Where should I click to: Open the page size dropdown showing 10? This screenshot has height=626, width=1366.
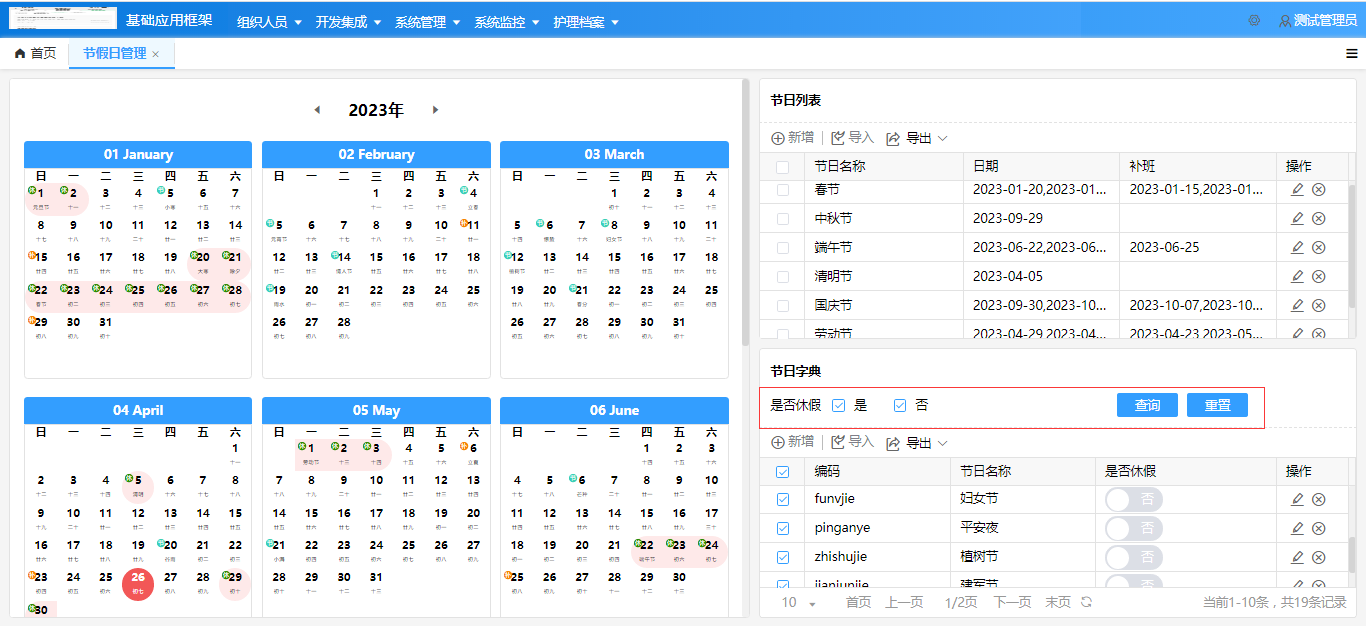click(794, 602)
